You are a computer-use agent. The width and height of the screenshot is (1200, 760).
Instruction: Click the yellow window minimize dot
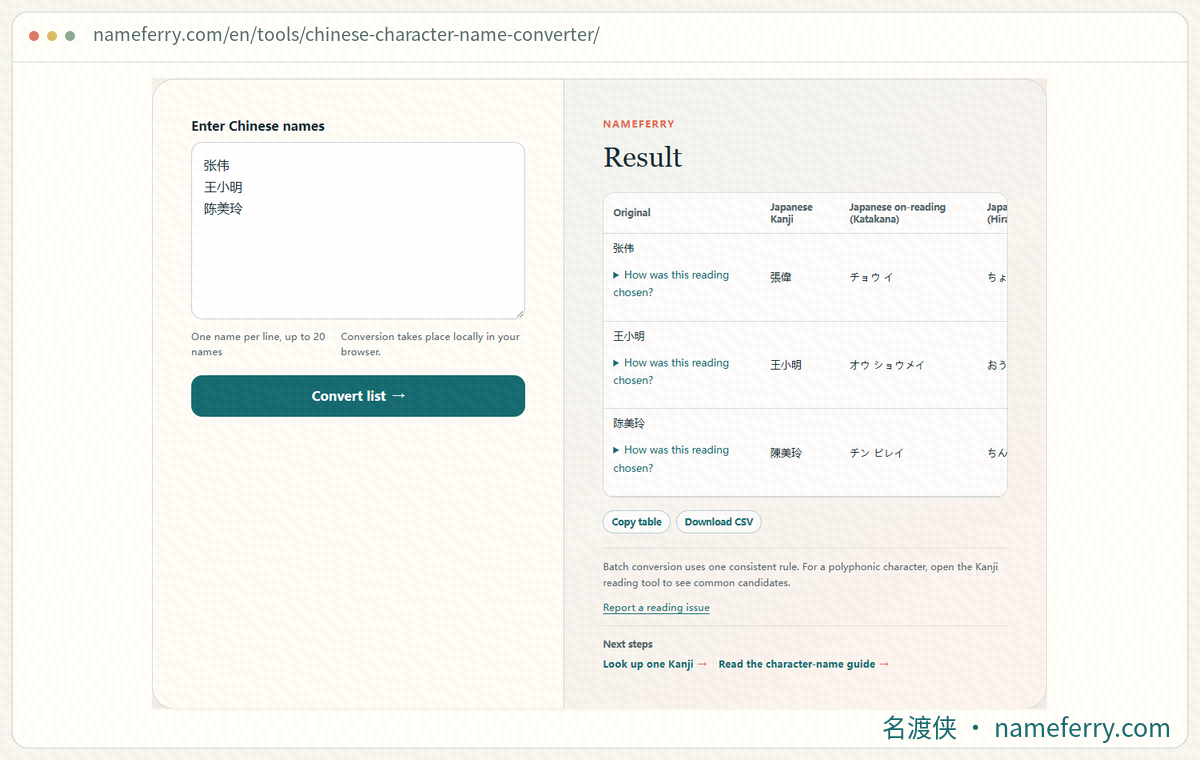pyautogui.click(x=52, y=36)
